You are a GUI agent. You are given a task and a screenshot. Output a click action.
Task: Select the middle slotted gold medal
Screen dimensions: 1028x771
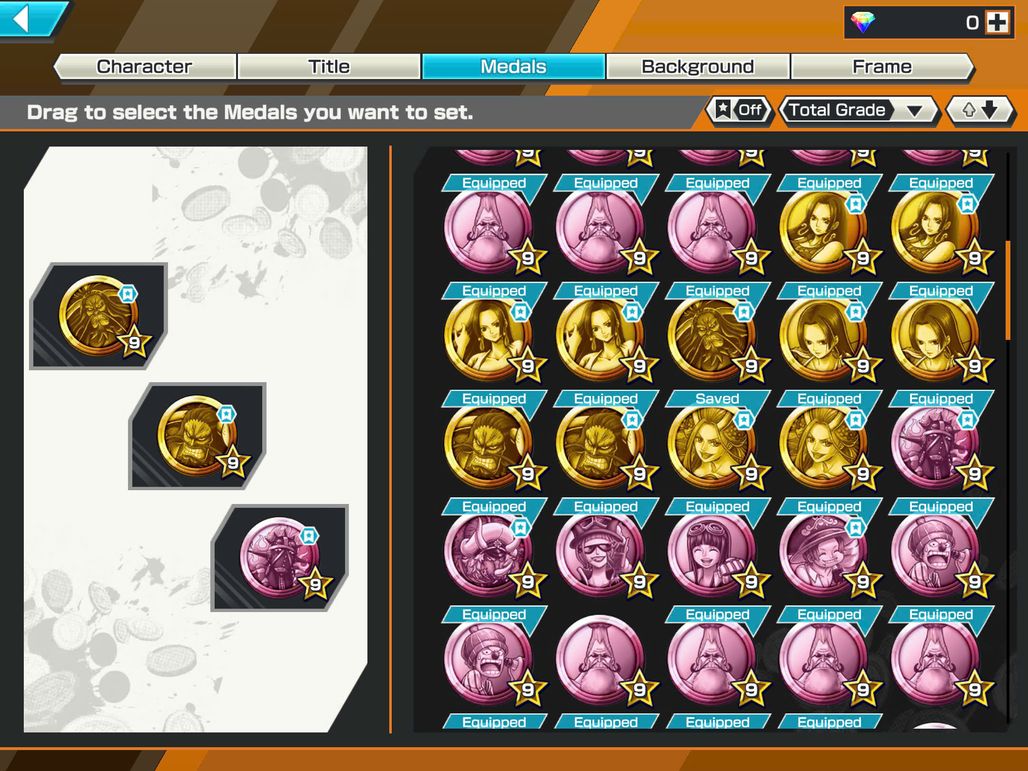point(197,437)
